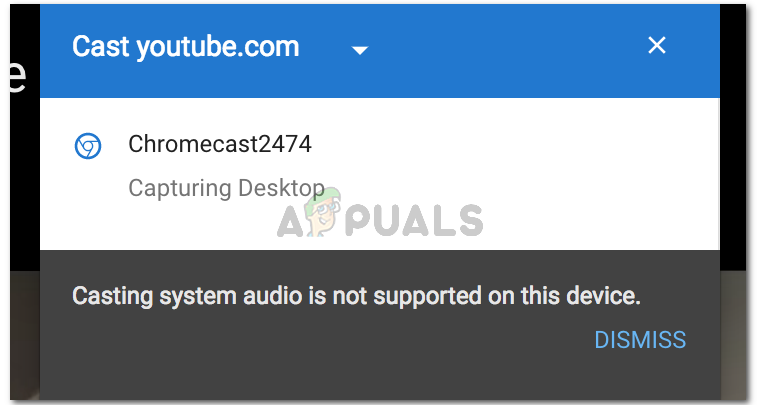
Task: Dismiss the system audio warning
Action: pos(640,340)
